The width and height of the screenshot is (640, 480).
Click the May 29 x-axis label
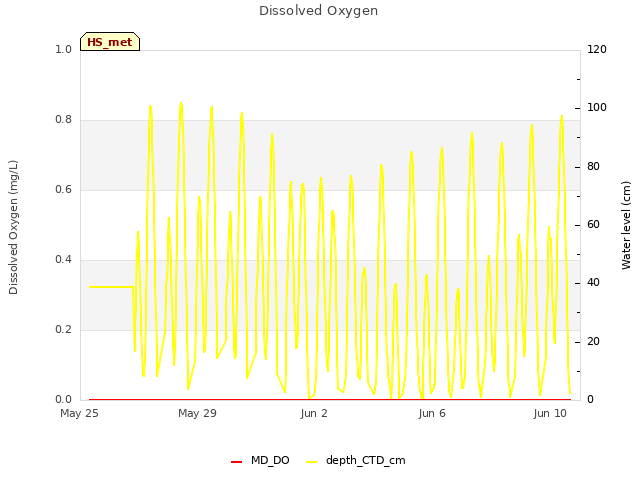(x=197, y=413)
